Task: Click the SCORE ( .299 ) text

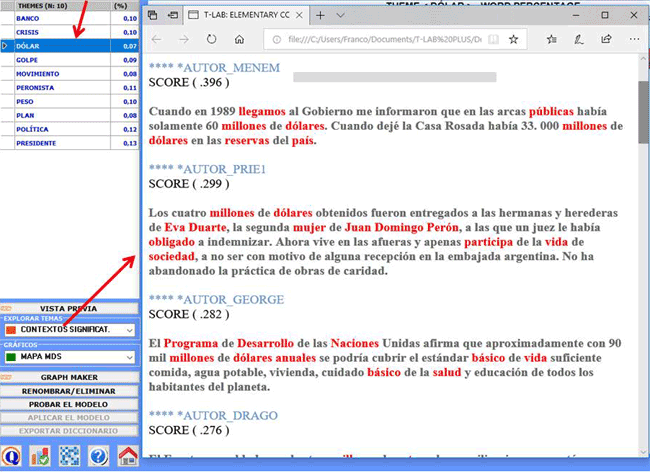Action: pyautogui.click(x=189, y=184)
